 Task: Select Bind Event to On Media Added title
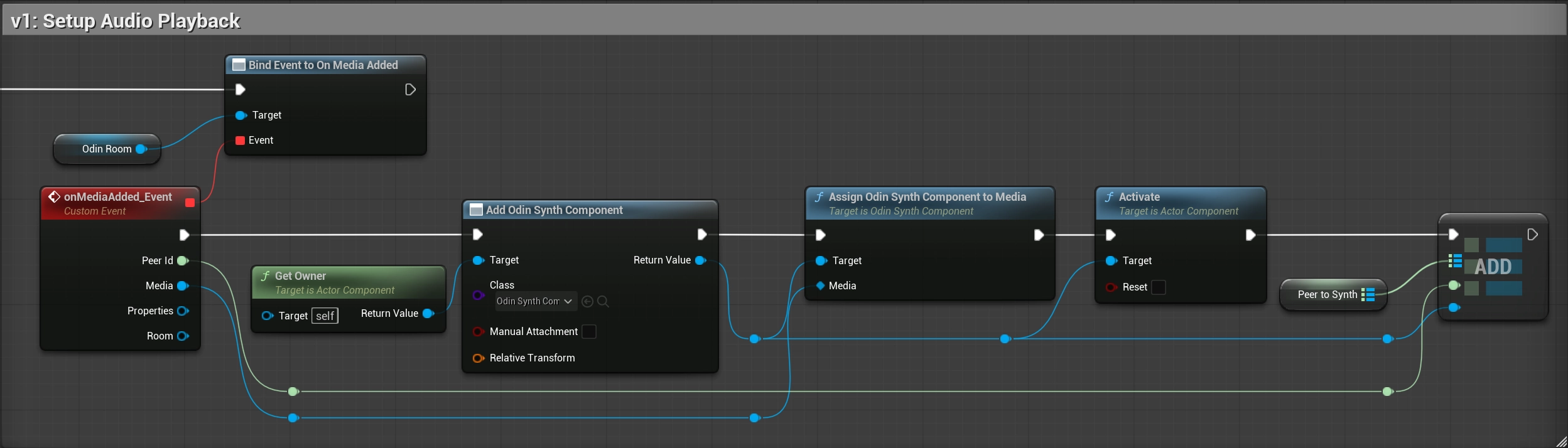point(323,65)
